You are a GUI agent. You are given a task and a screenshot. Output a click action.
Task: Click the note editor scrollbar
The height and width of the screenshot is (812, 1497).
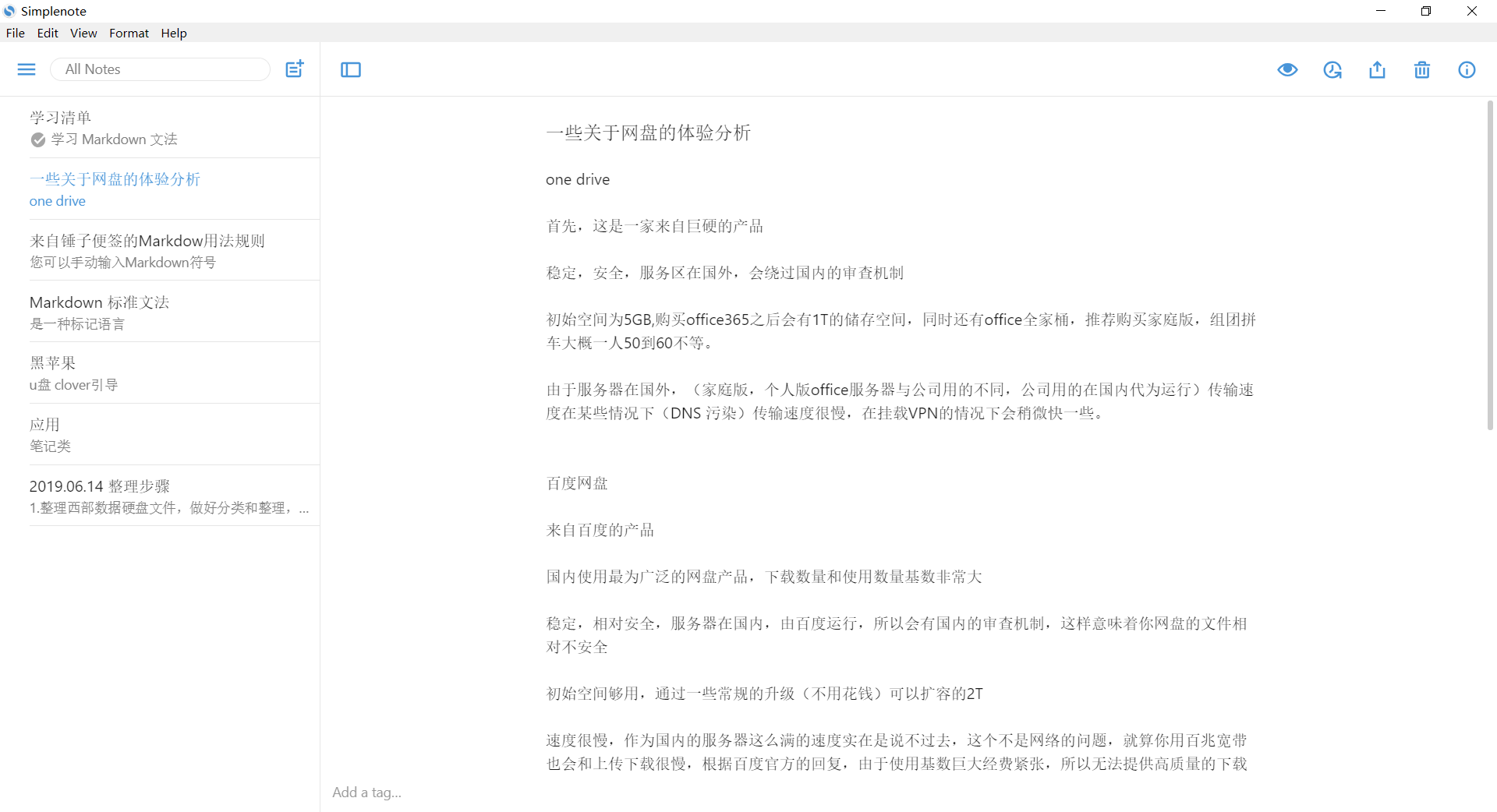(1490, 265)
